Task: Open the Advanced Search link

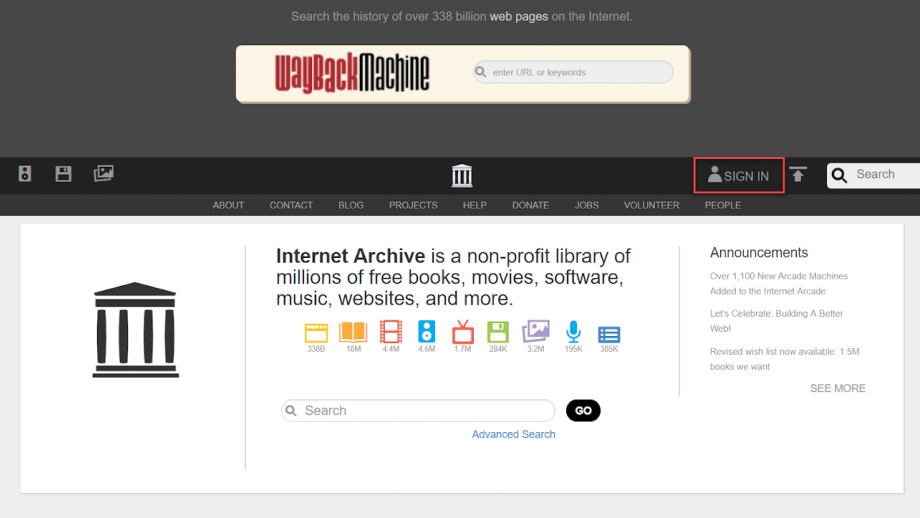Action: [x=513, y=434]
